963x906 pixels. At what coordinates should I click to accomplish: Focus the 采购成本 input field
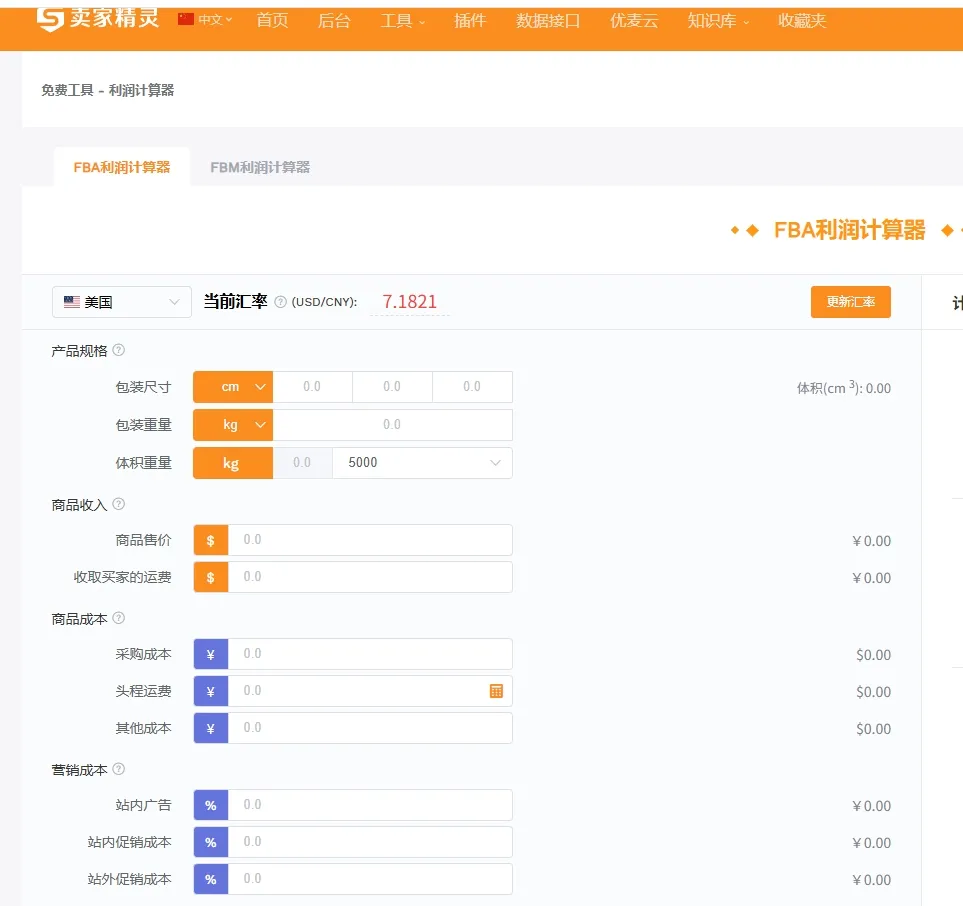click(370, 654)
